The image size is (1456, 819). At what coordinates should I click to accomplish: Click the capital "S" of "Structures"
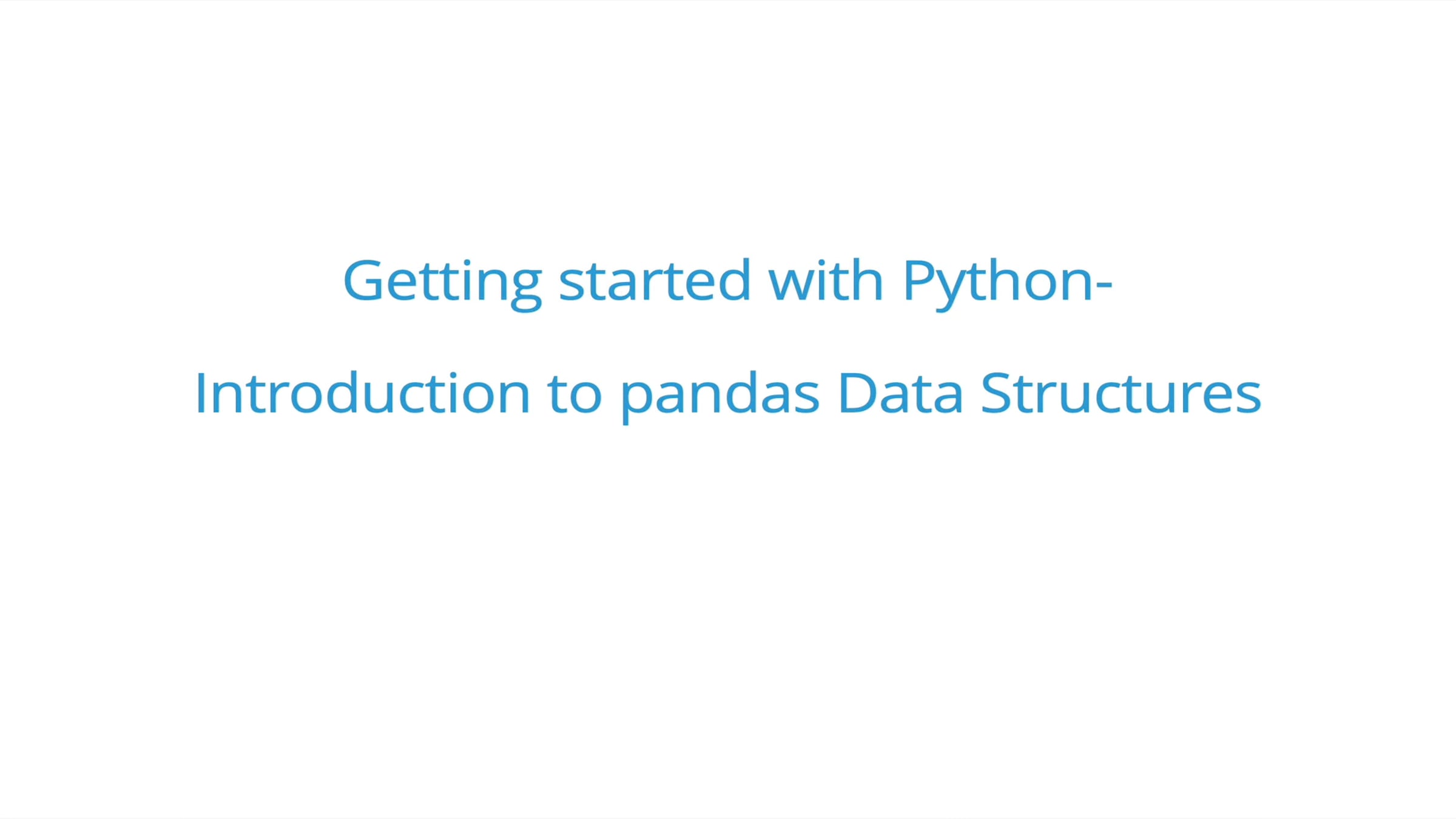coord(995,394)
